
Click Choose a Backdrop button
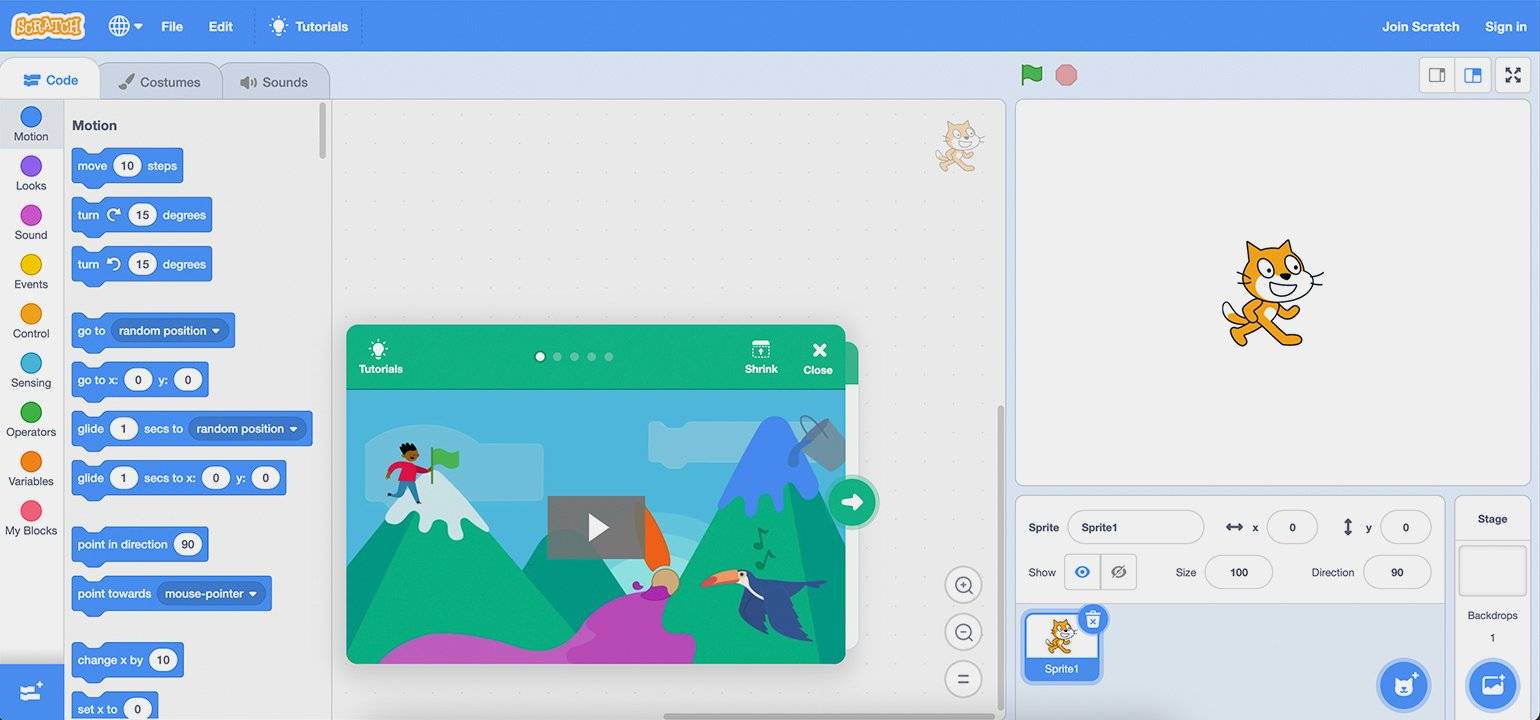(x=1492, y=686)
